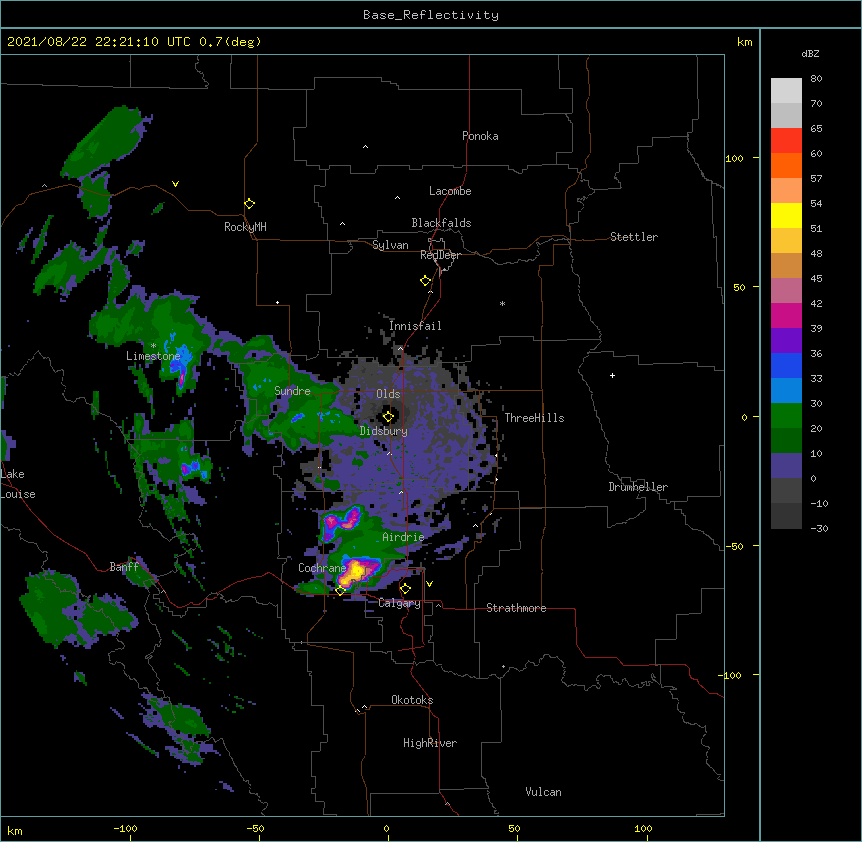
Task: Click the -30 value in dBZ legend
Action: pyautogui.click(x=819, y=528)
